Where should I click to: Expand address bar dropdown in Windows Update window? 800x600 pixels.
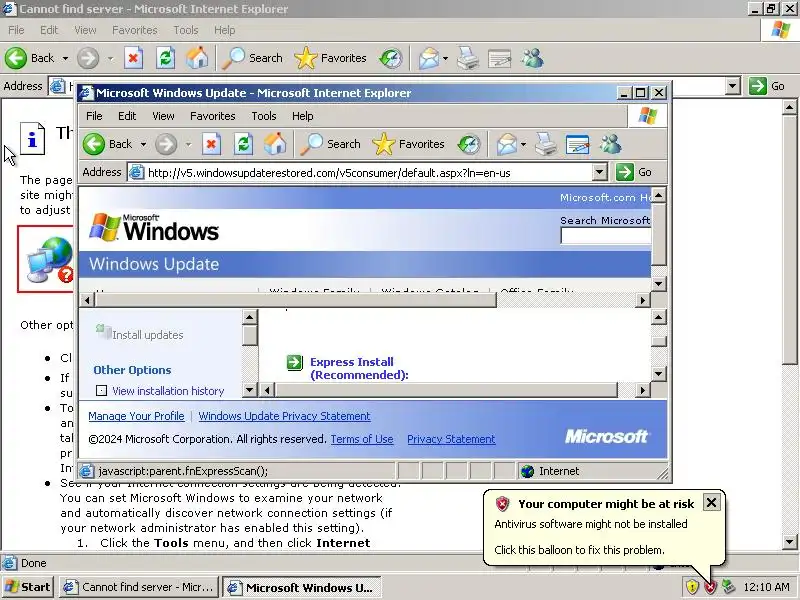(x=599, y=172)
